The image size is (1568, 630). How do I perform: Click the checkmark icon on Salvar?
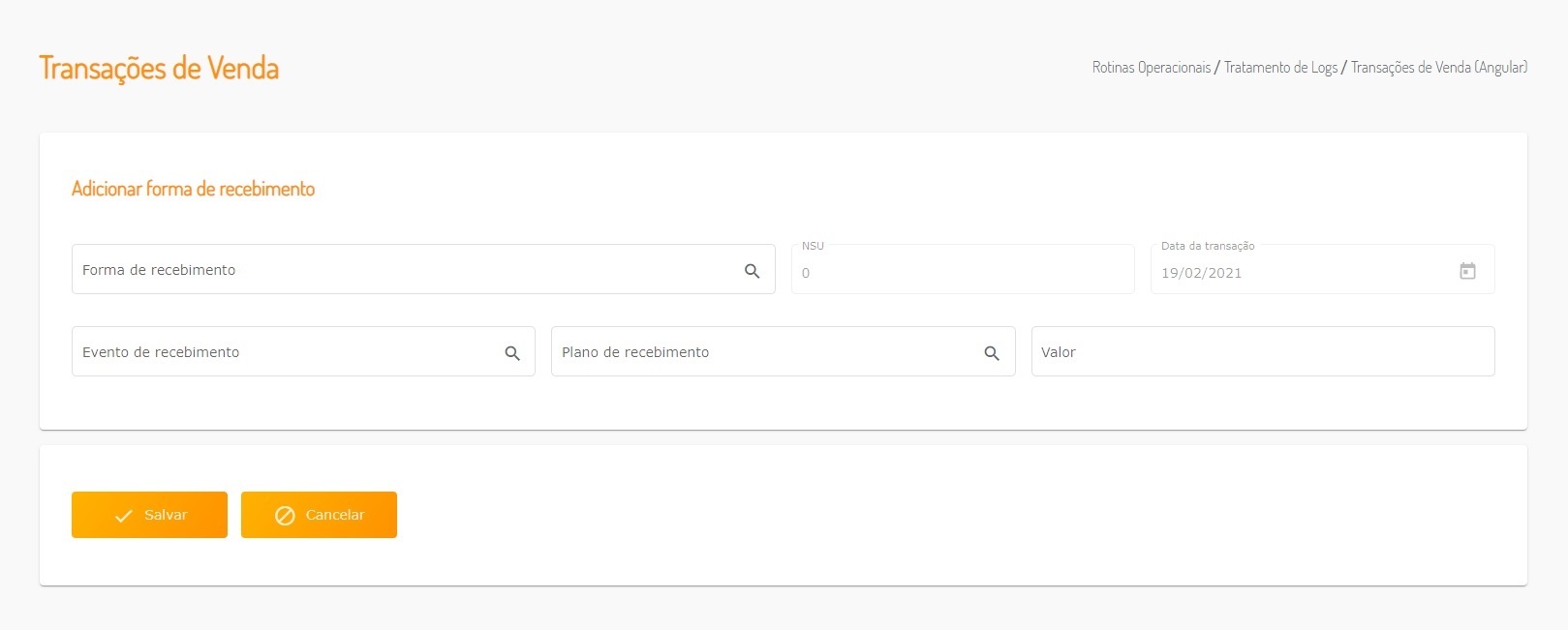[x=124, y=516]
